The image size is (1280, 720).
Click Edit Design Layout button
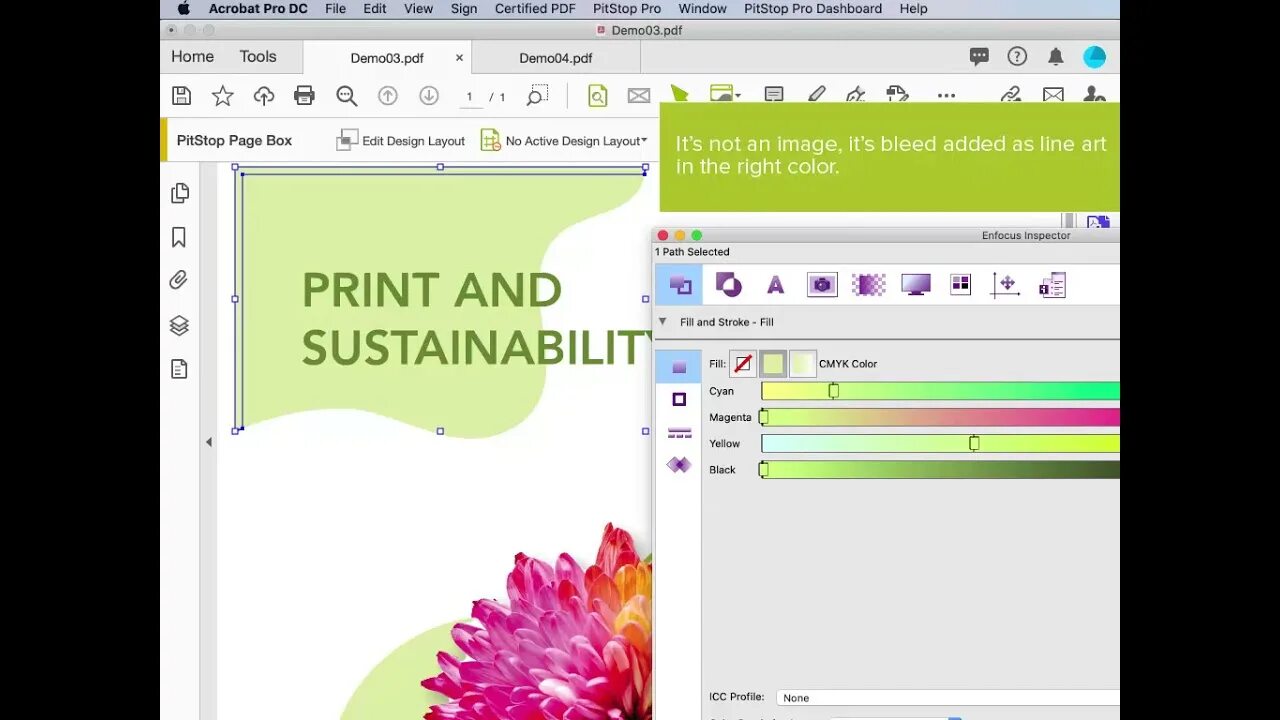tap(401, 141)
